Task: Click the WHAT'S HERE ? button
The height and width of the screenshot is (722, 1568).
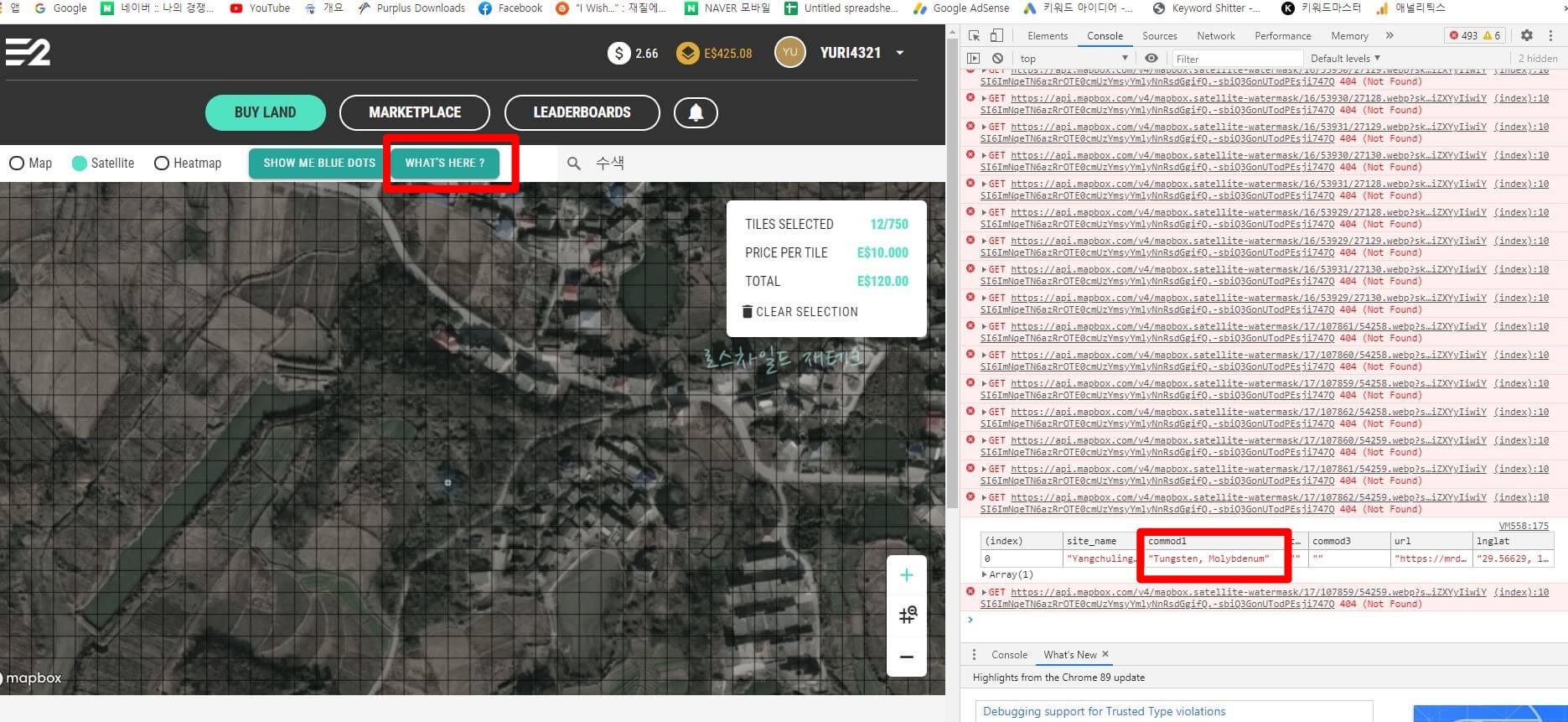Action: coord(445,164)
